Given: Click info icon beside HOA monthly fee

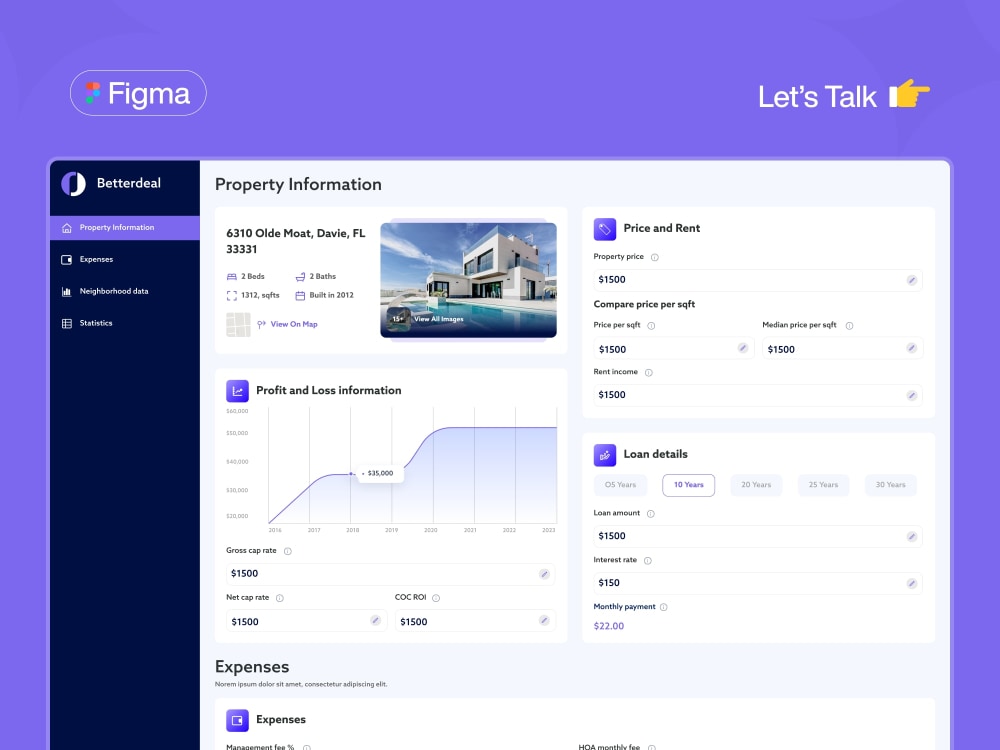Looking at the screenshot, I should (652, 747).
